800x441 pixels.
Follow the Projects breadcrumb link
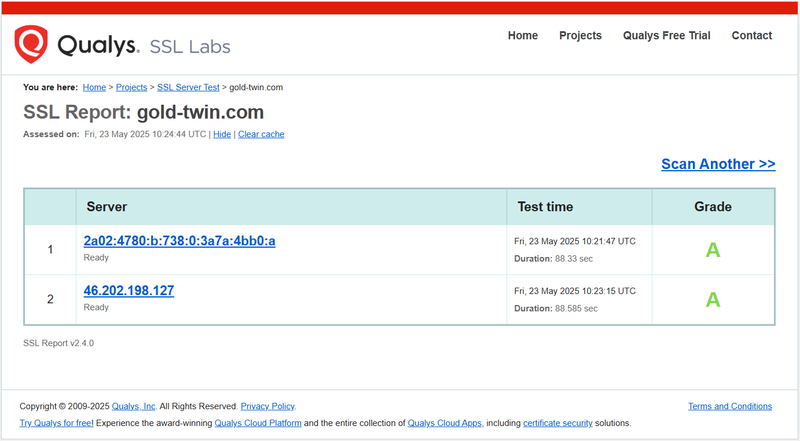pos(131,87)
